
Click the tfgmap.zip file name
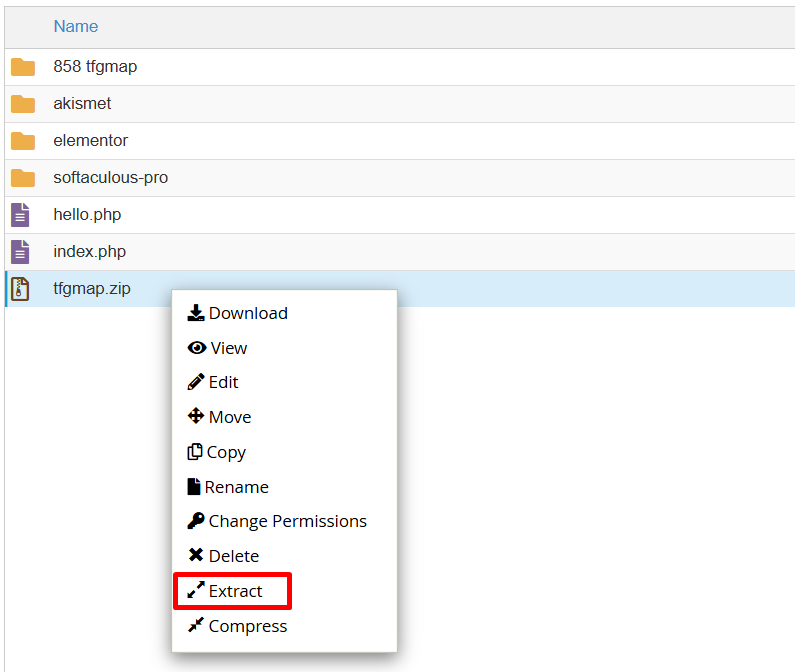[x=92, y=289]
